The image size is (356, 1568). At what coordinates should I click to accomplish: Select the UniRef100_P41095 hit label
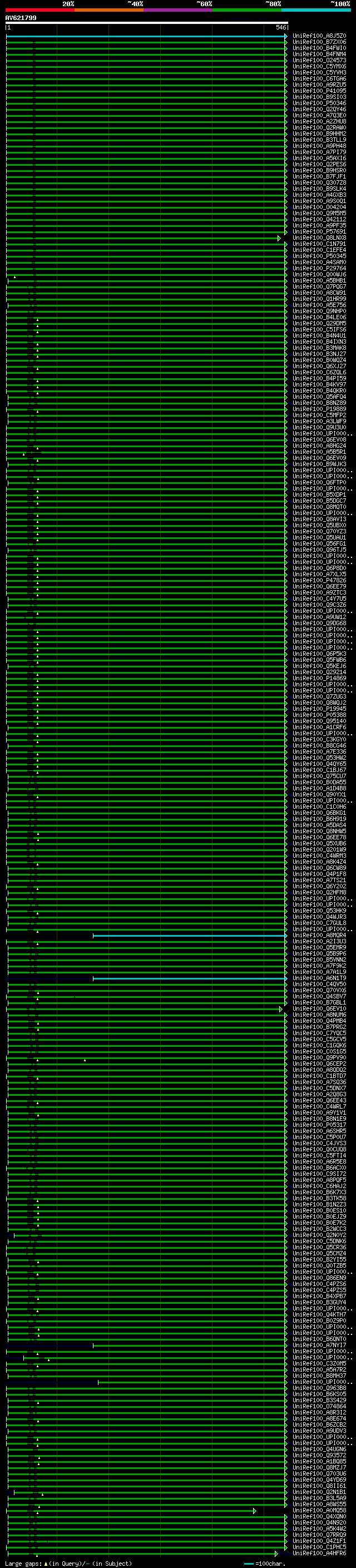(x=319, y=91)
